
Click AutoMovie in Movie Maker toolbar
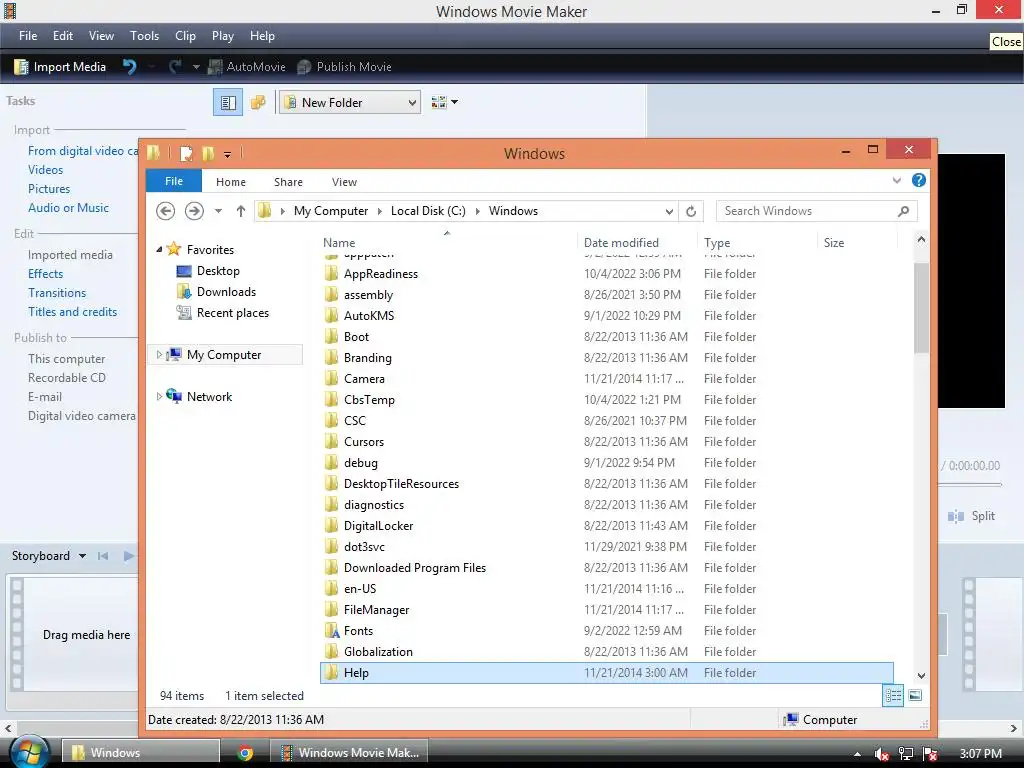coord(247,67)
